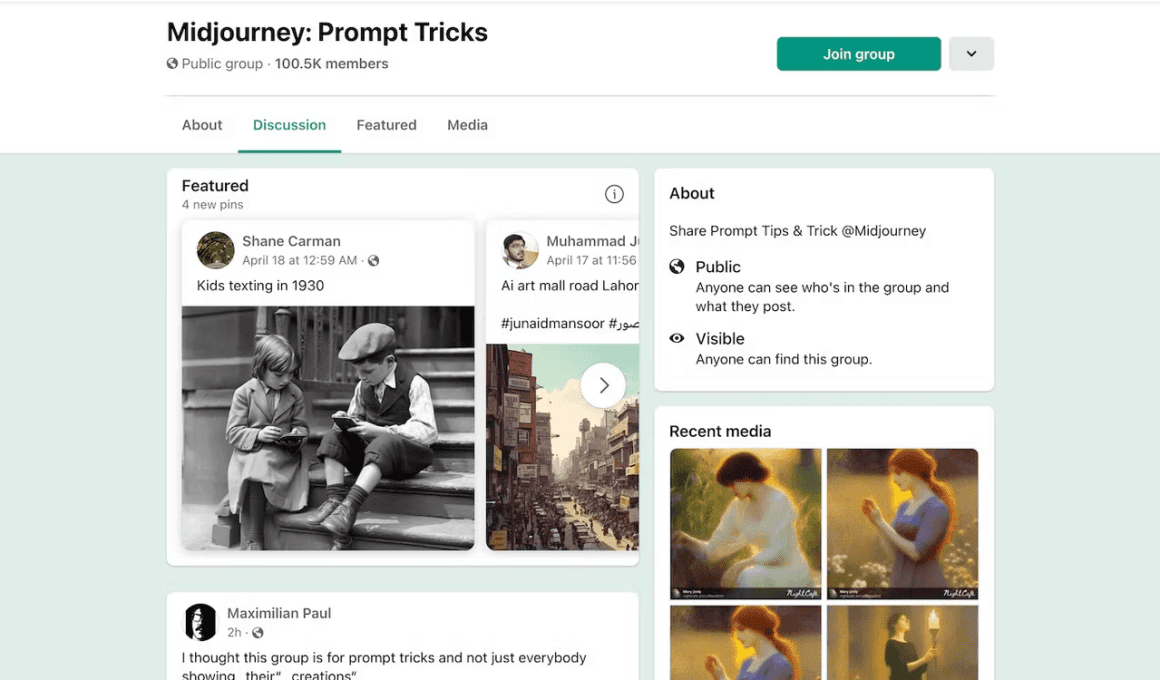The image size is (1160, 680).
Task: Click the 100.5K members count
Action: click(x=331, y=64)
